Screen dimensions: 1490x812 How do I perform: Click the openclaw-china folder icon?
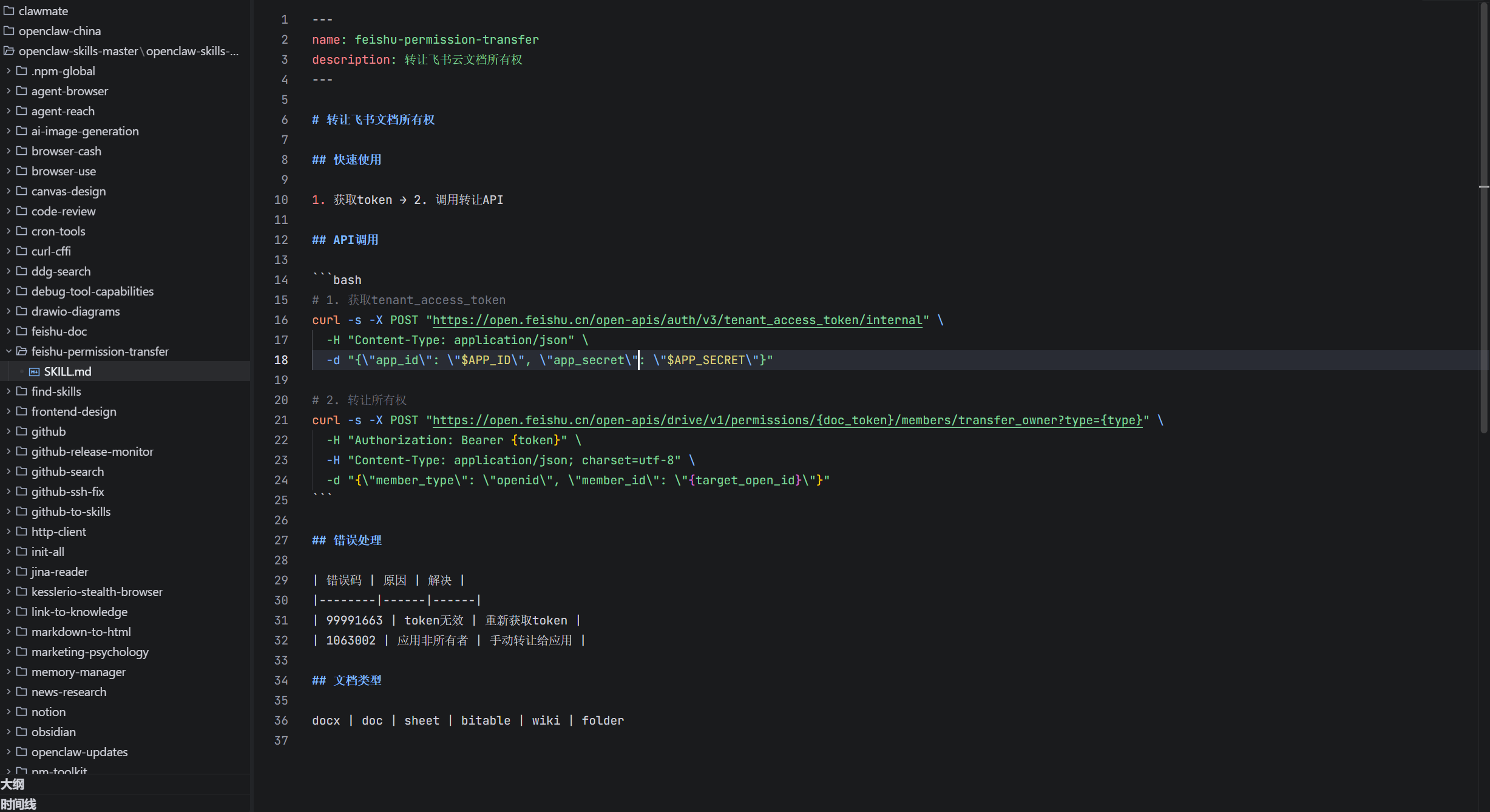(9, 31)
